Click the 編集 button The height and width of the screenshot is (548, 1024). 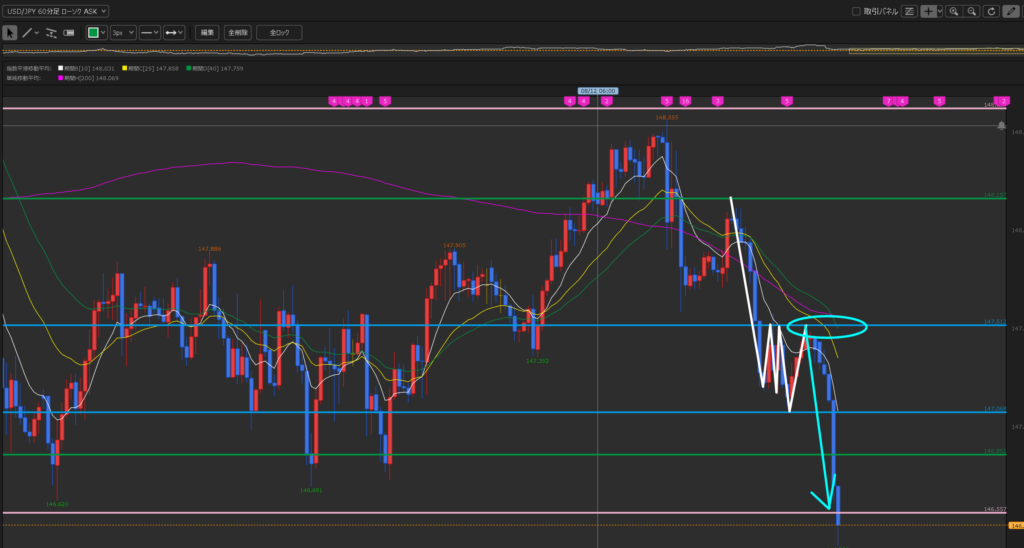tap(207, 33)
